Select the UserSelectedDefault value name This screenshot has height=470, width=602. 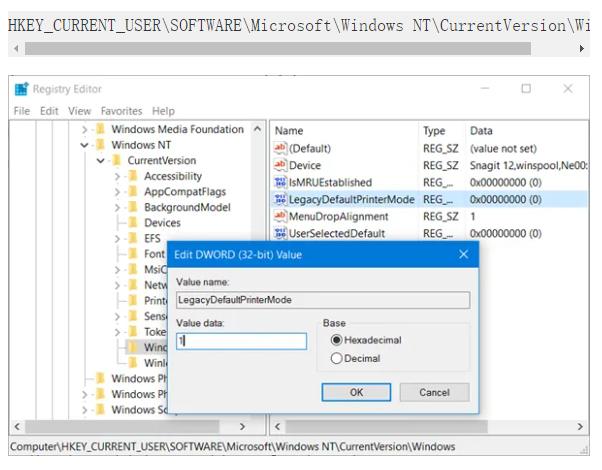pos(337,233)
